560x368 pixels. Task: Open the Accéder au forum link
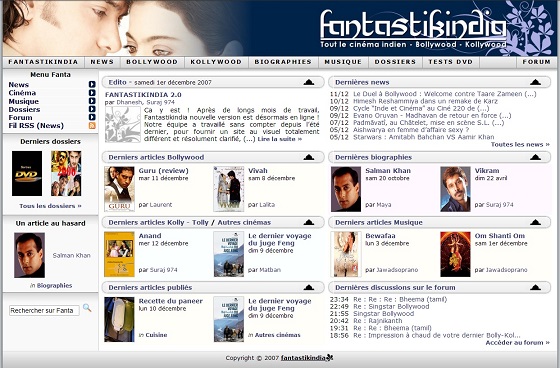coord(518,343)
